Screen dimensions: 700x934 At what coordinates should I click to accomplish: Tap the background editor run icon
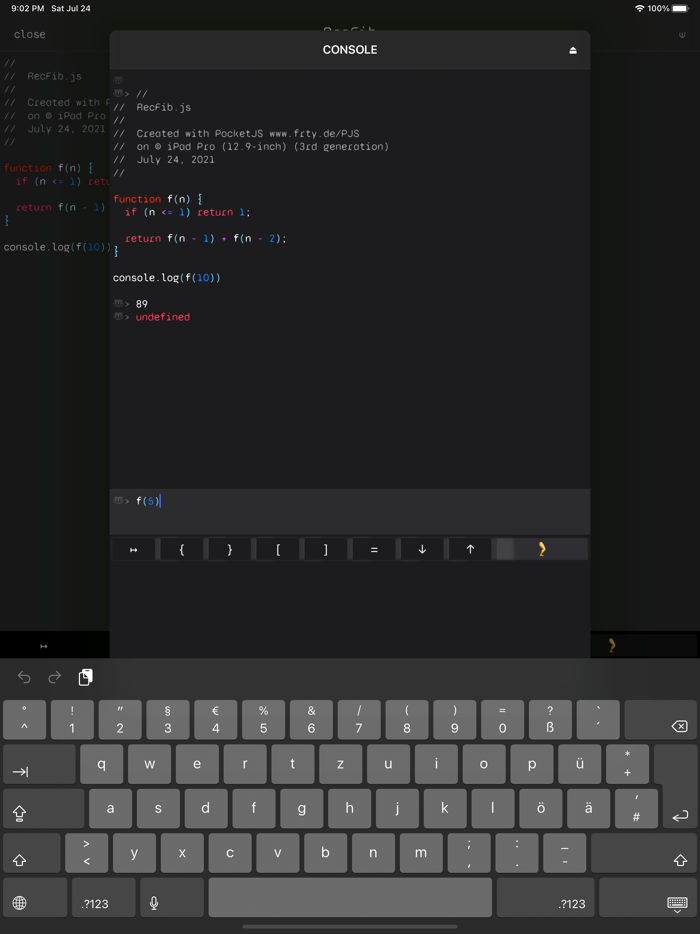coord(611,646)
